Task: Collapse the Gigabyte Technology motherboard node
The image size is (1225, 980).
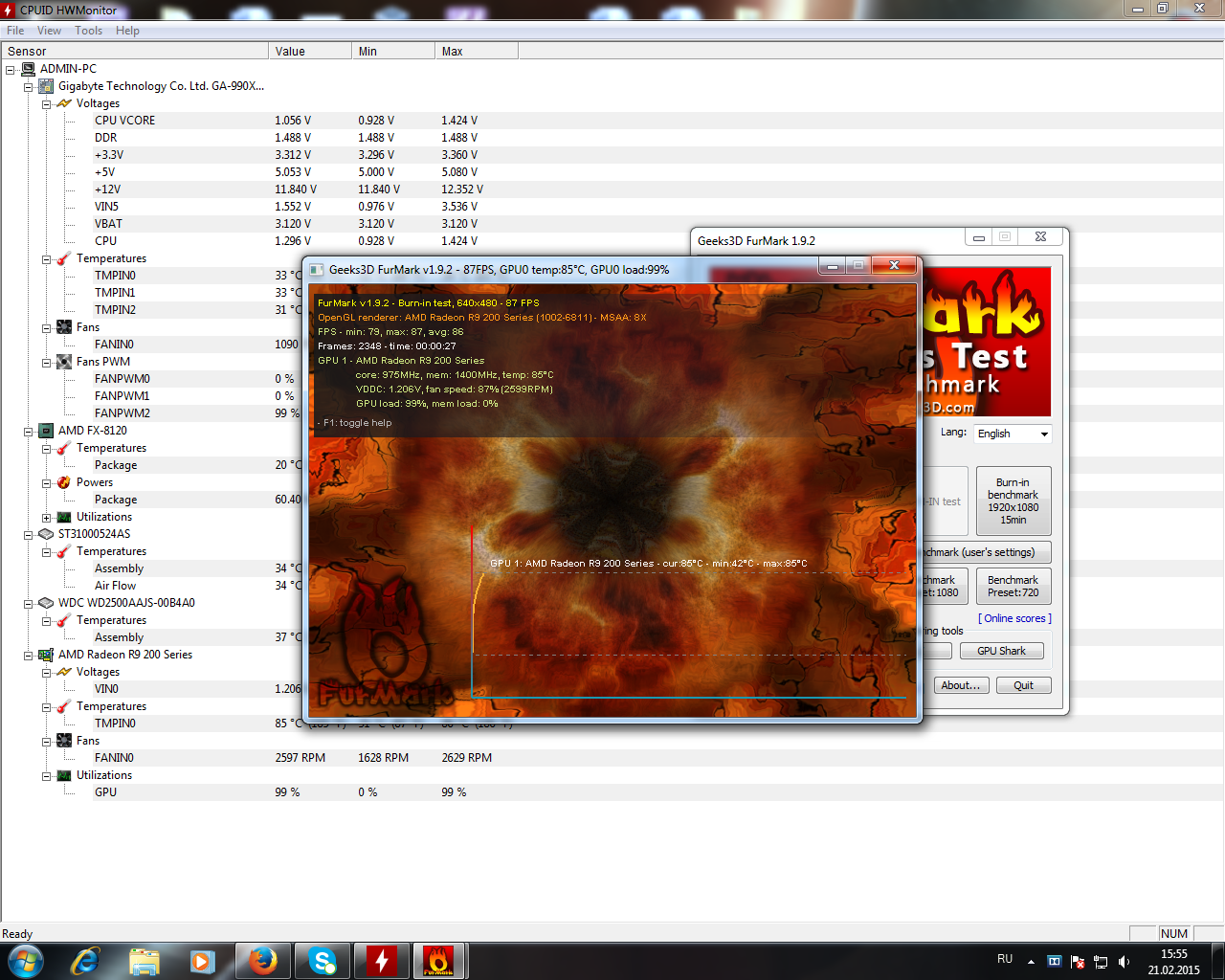Action: pyautogui.click(x=29, y=87)
